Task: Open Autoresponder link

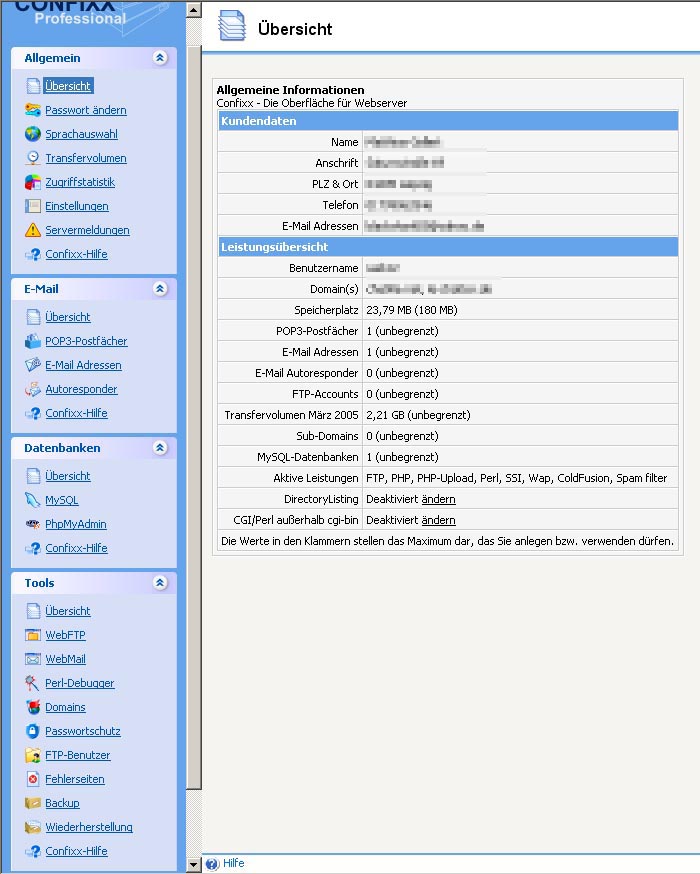Action: [81, 389]
